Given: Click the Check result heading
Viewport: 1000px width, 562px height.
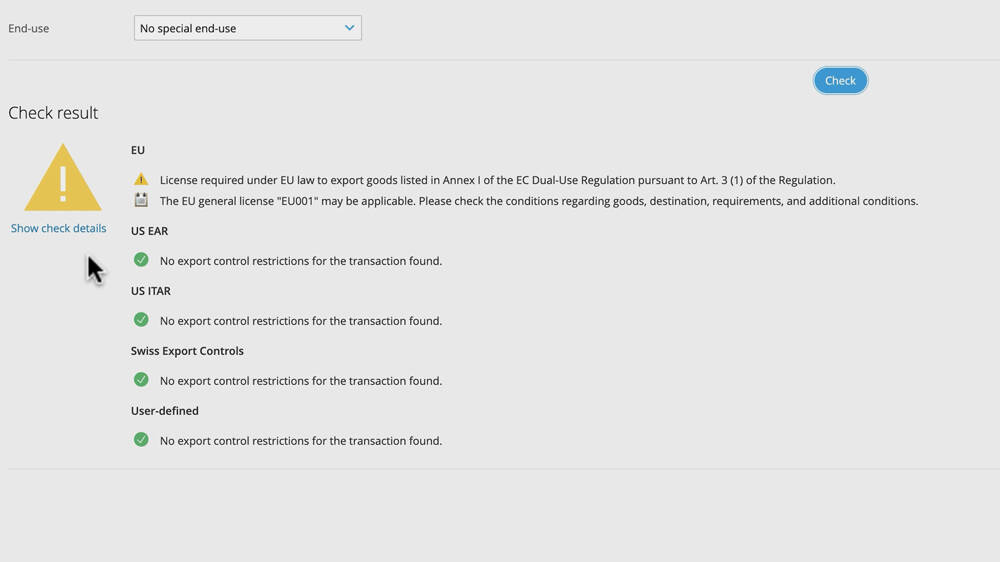Looking at the screenshot, I should tap(53, 113).
